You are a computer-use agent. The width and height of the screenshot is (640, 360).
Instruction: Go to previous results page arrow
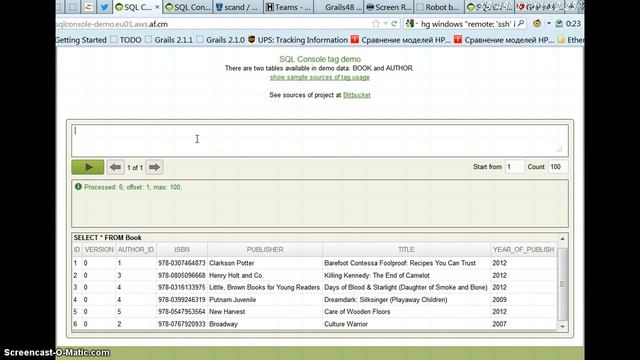[116, 167]
